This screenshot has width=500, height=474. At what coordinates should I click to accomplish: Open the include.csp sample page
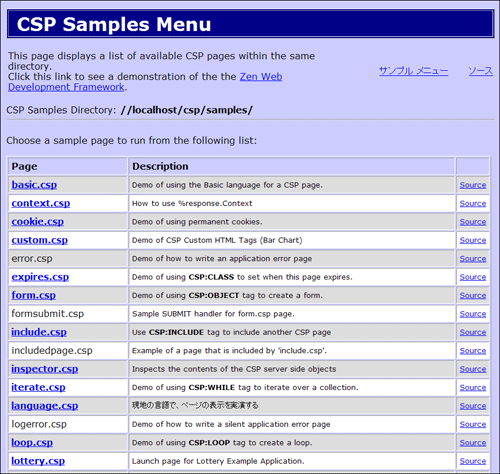[39, 332]
